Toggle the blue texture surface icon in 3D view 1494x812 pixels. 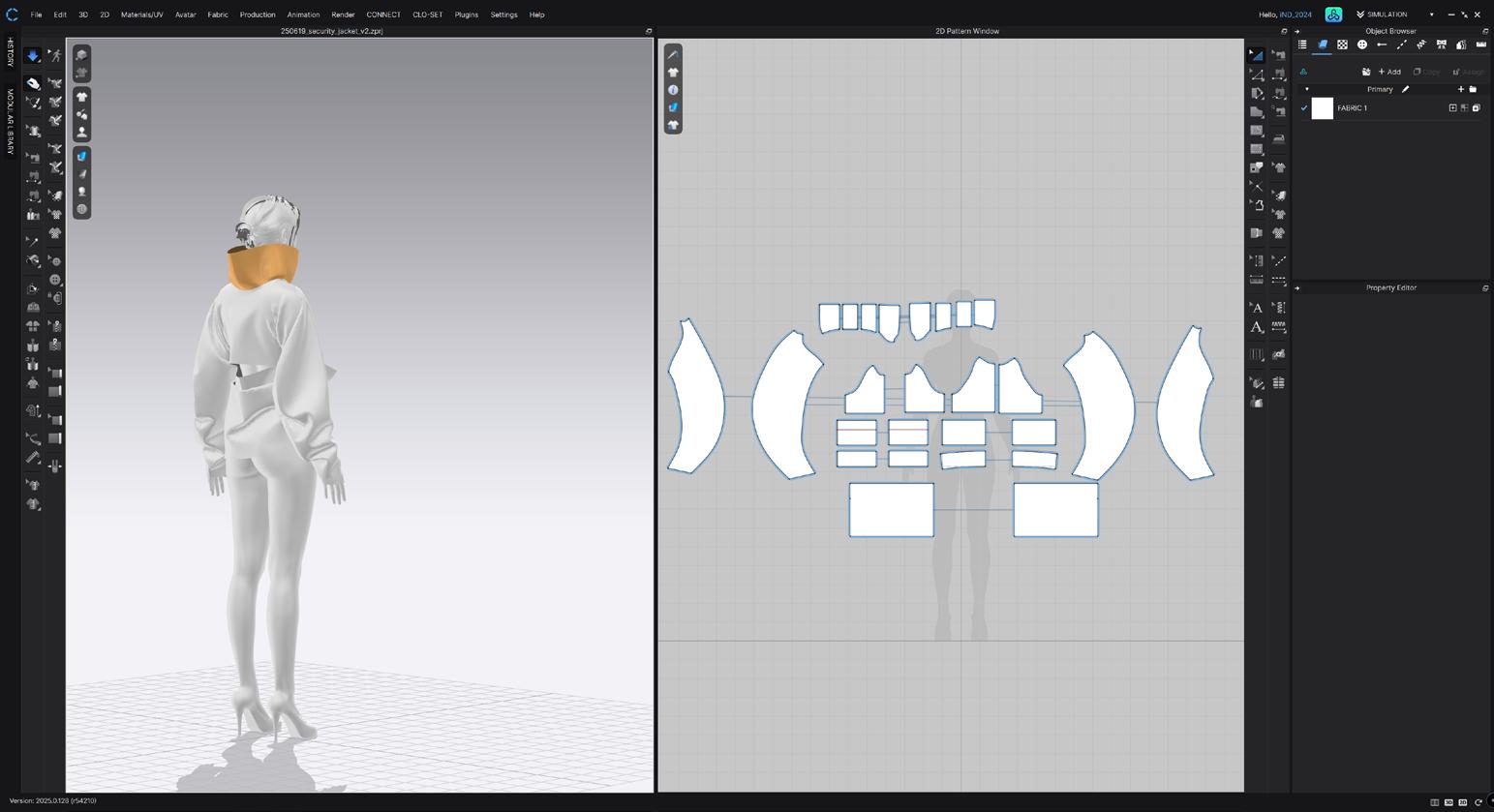click(x=82, y=156)
